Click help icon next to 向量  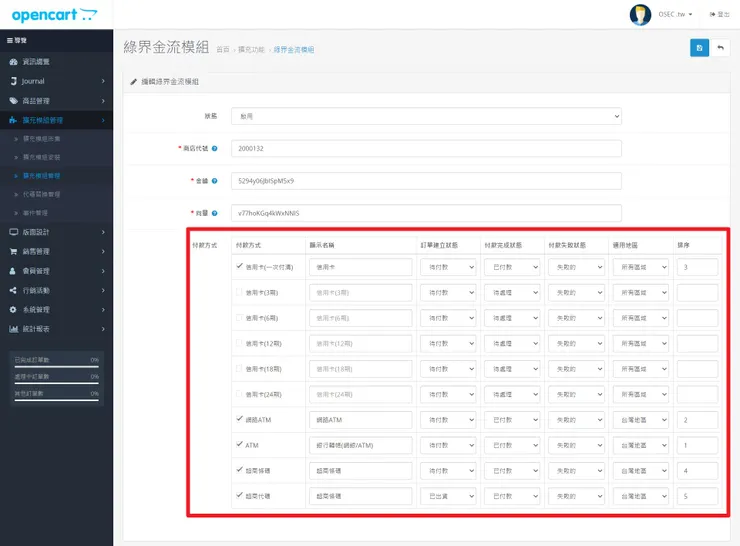point(215,213)
